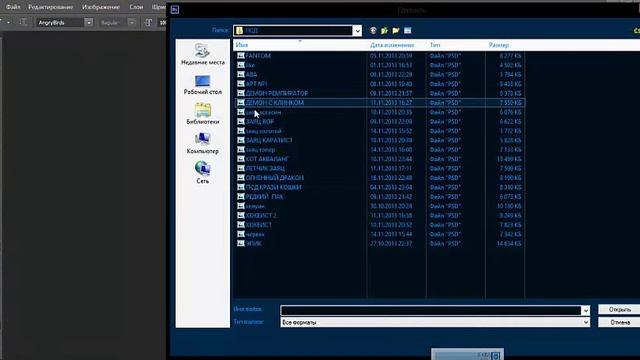Screen dimensions: 640x360
Task: Open Библиотеки in the places bar
Action: (202, 114)
